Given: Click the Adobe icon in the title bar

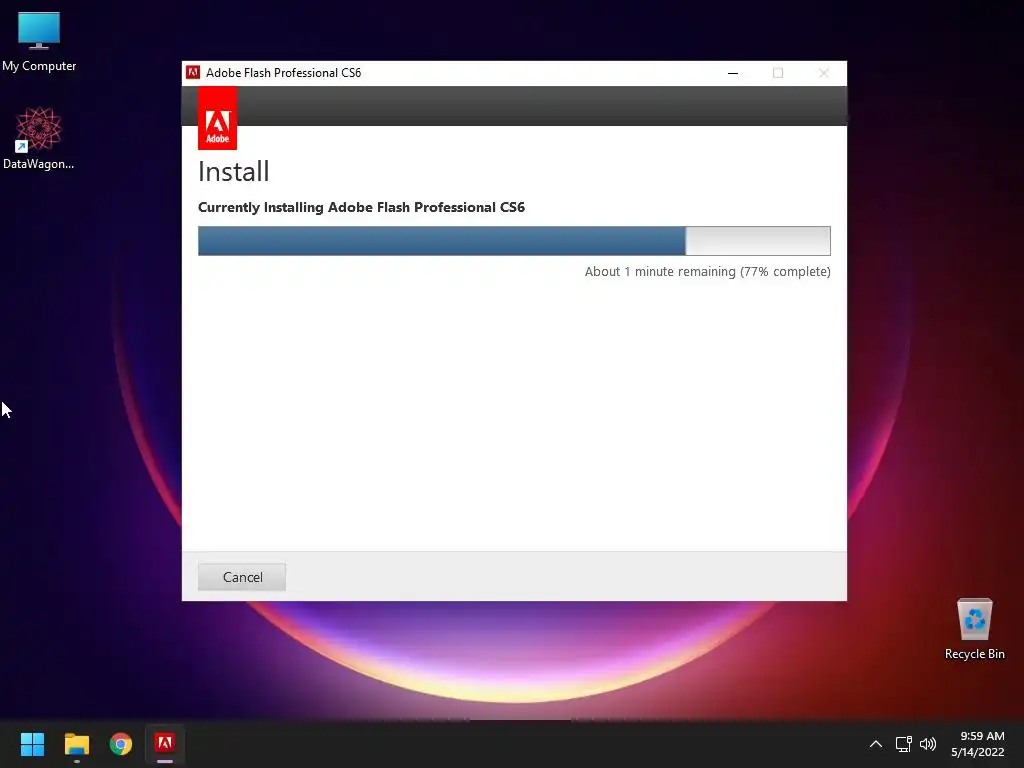Looking at the screenshot, I should click(193, 72).
